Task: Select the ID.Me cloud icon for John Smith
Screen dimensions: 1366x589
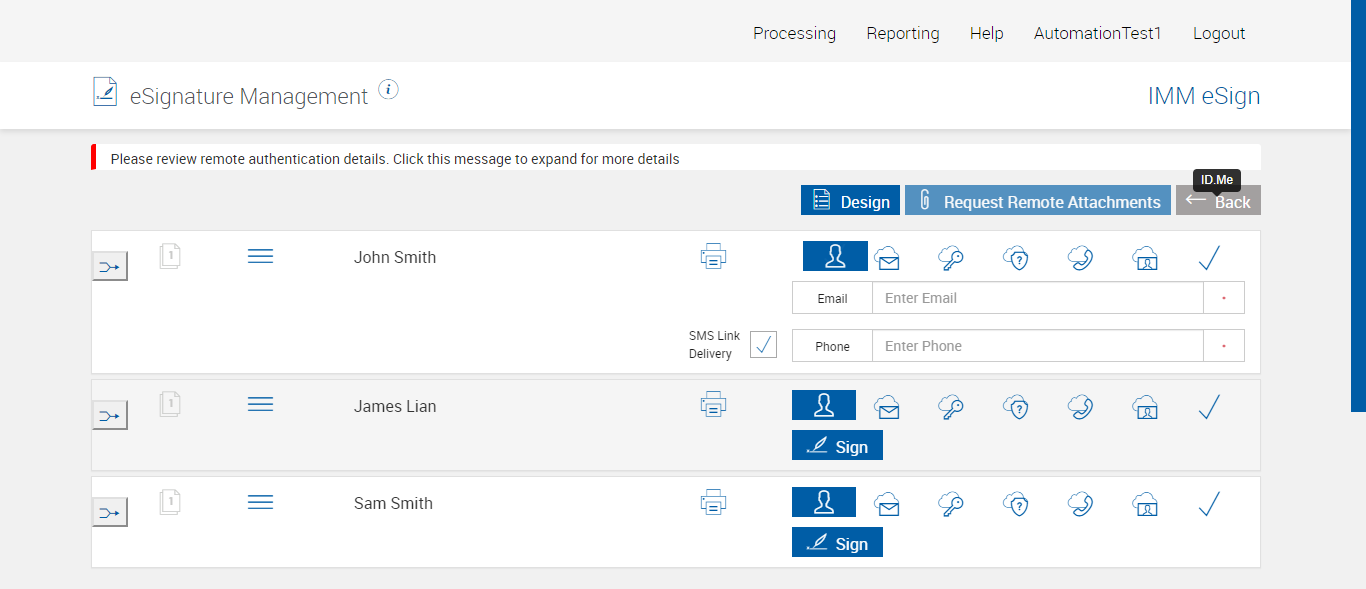Action: click(1145, 258)
